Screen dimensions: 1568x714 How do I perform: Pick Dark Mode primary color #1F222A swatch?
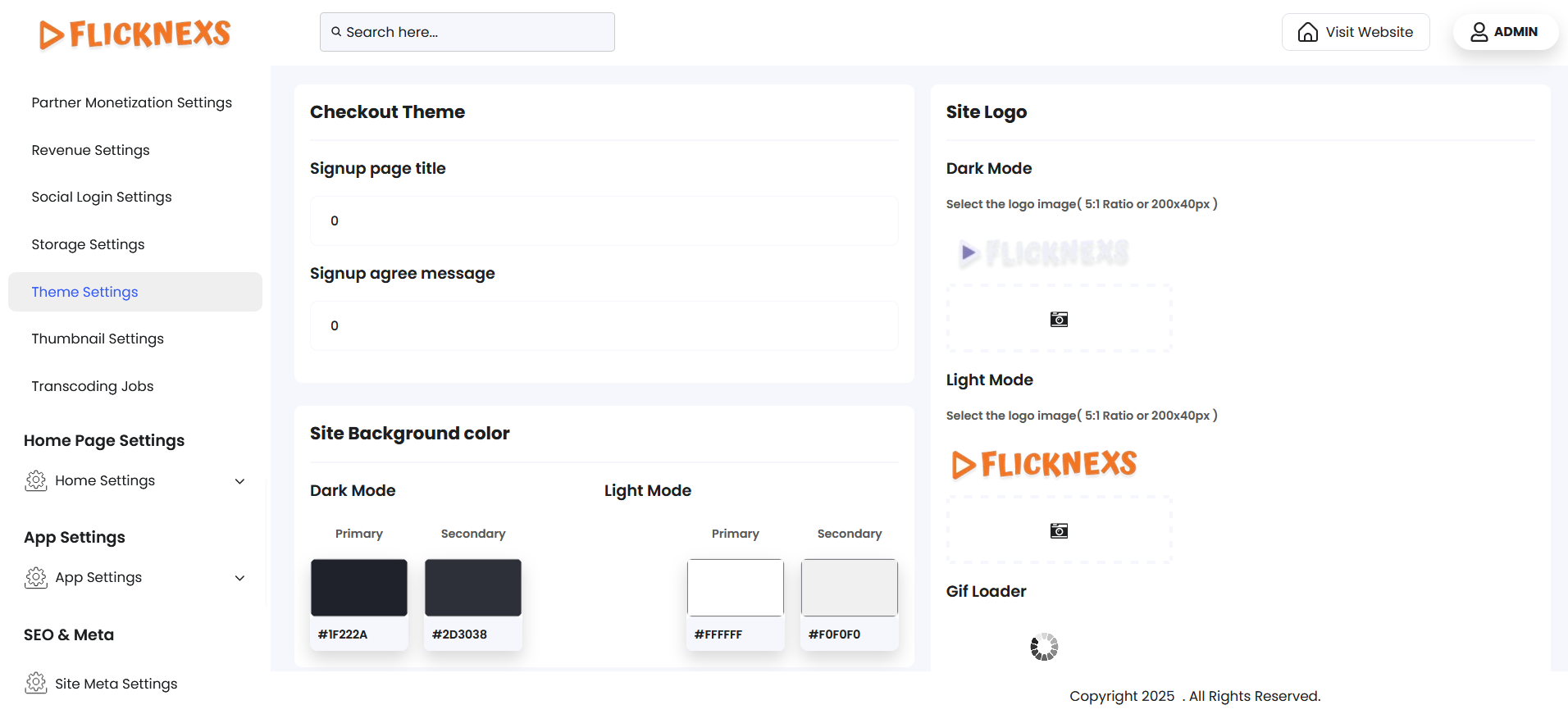[358, 588]
